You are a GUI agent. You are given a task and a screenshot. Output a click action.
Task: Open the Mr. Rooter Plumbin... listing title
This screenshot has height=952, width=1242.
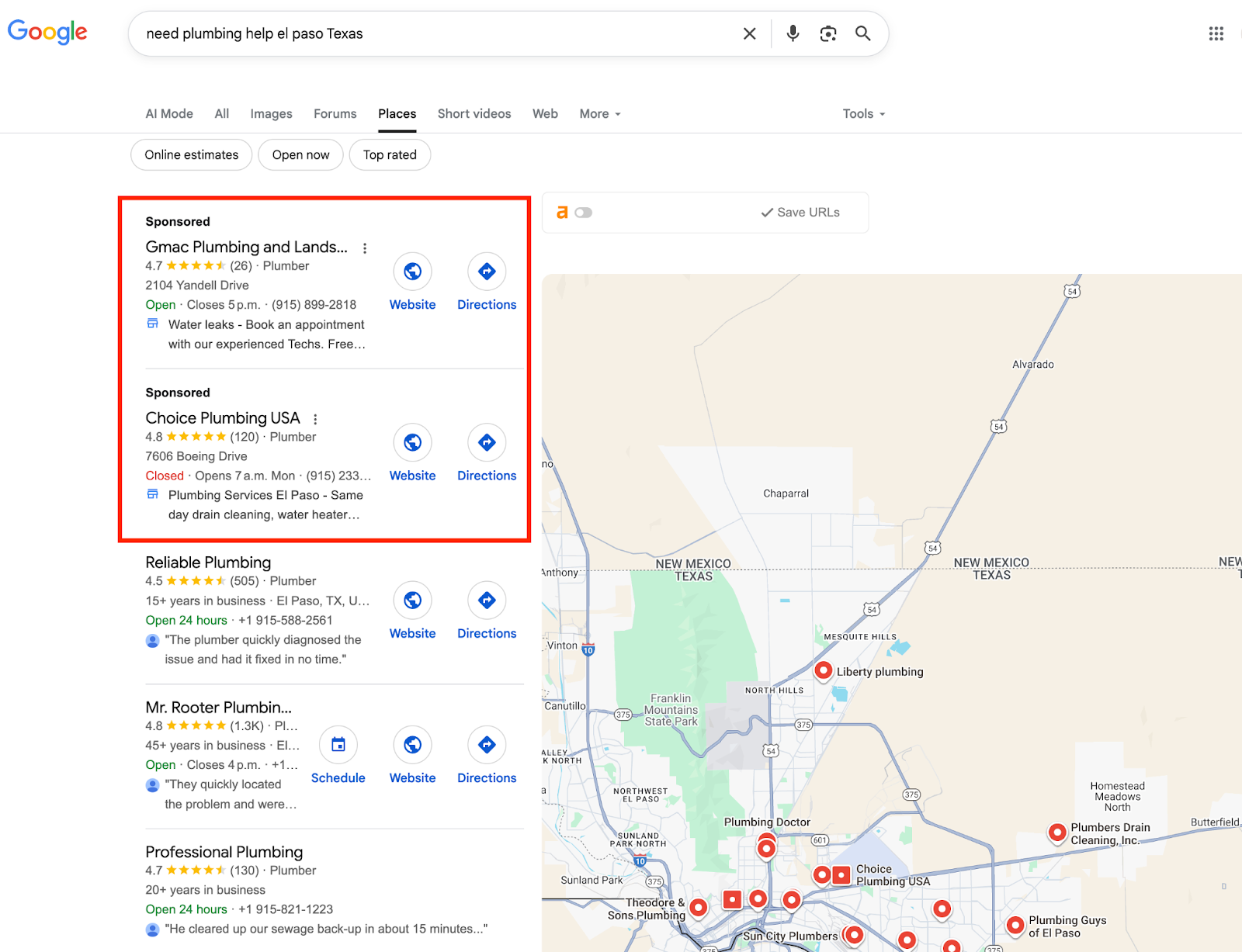[x=219, y=708]
